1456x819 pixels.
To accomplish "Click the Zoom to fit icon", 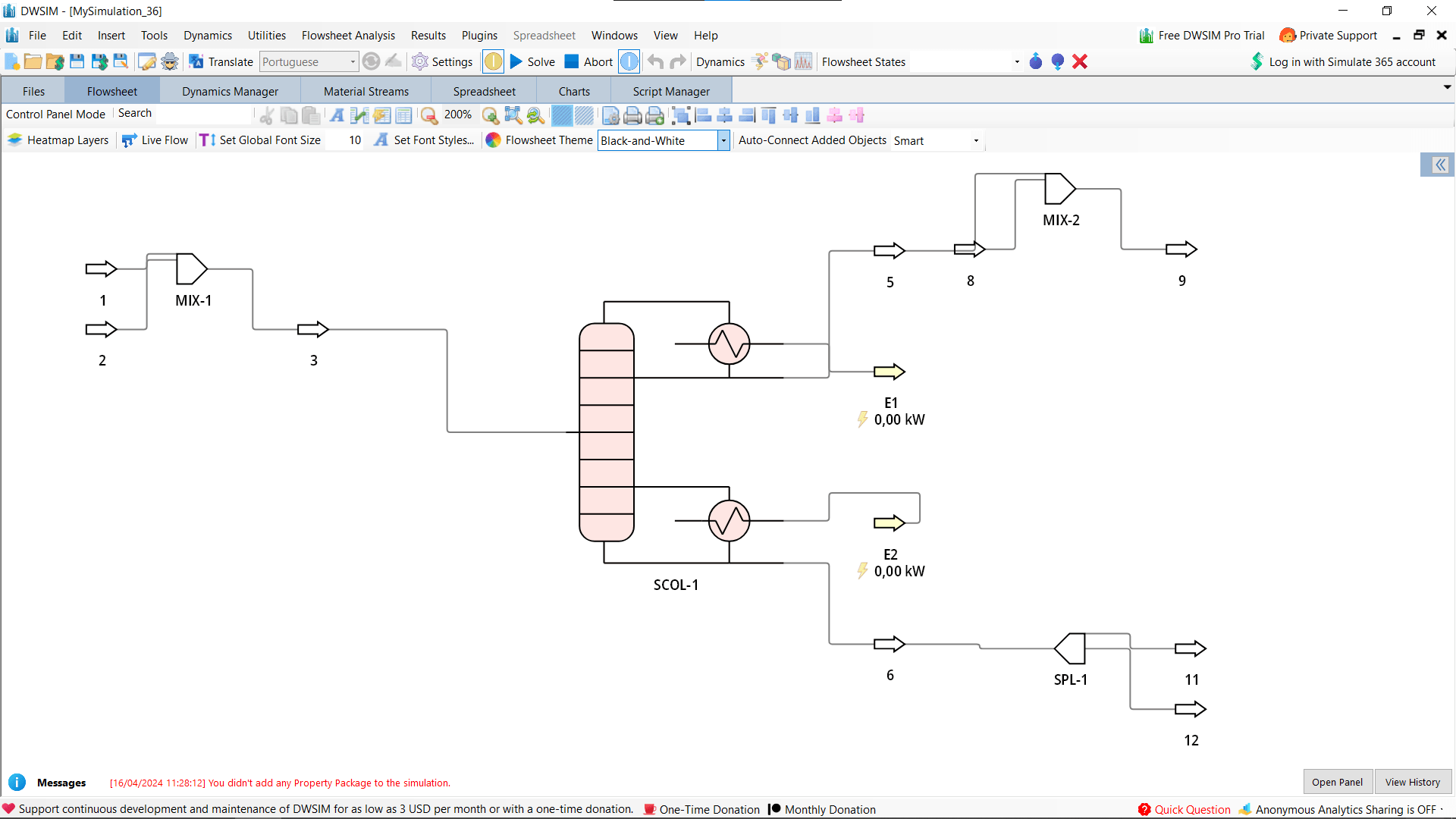I will click(x=513, y=115).
